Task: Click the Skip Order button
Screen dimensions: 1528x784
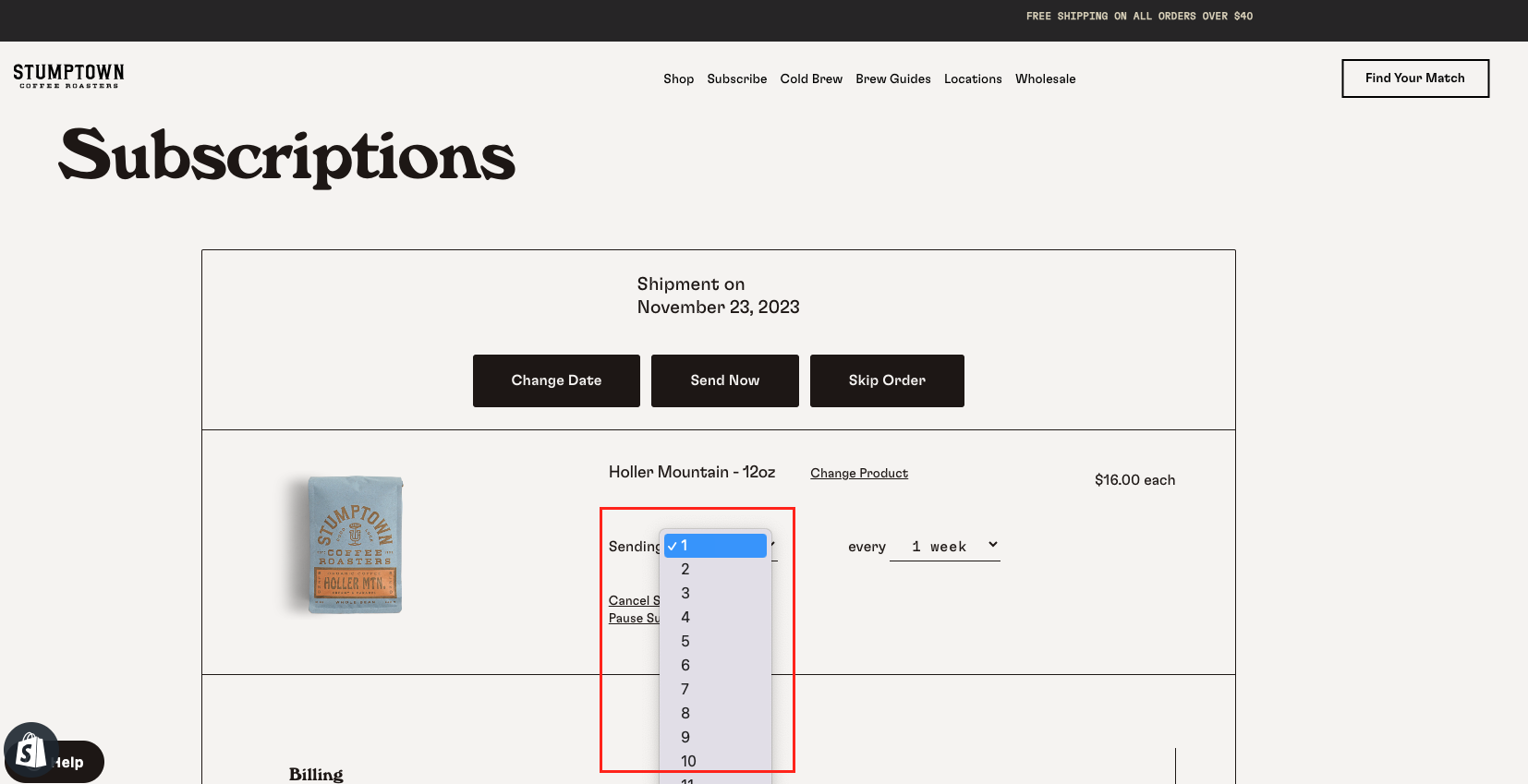Action: tap(887, 380)
